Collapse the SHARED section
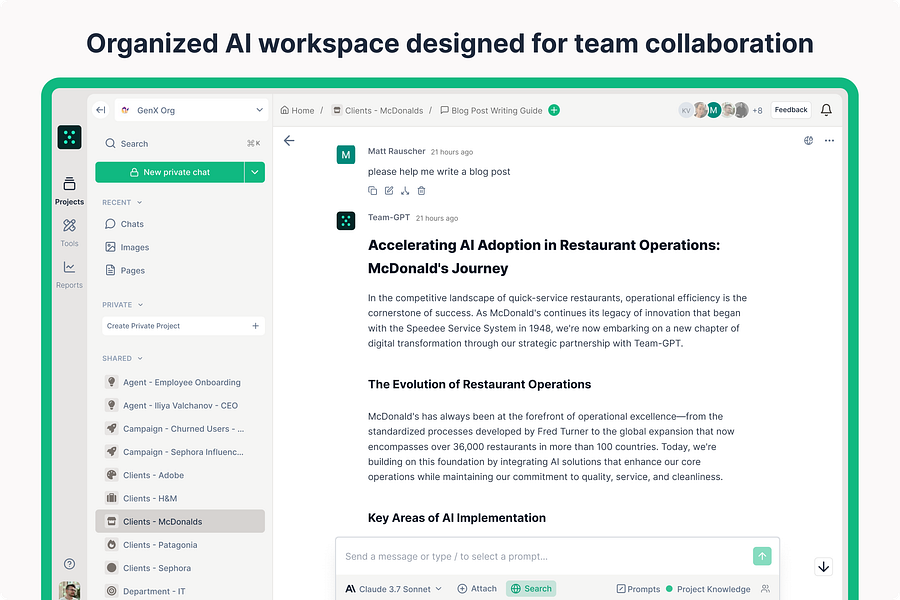This screenshot has width=900, height=600. pyautogui.click(x=122, y=358)
